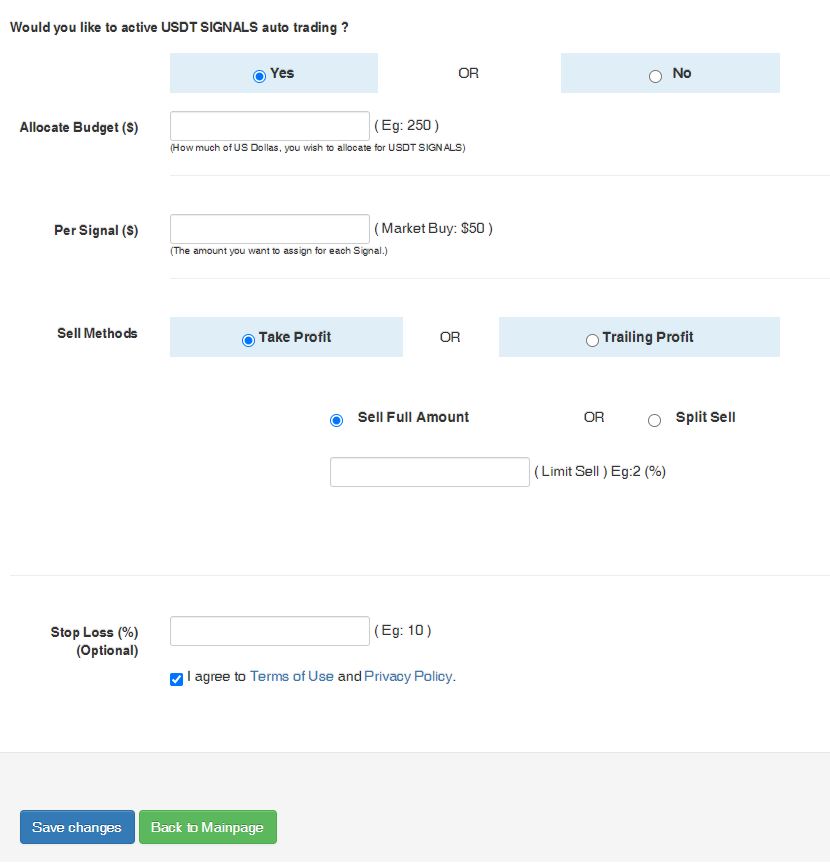830x868 pixels.
Task: Click the Sell Full Amount label
Action: pos(413,417)
